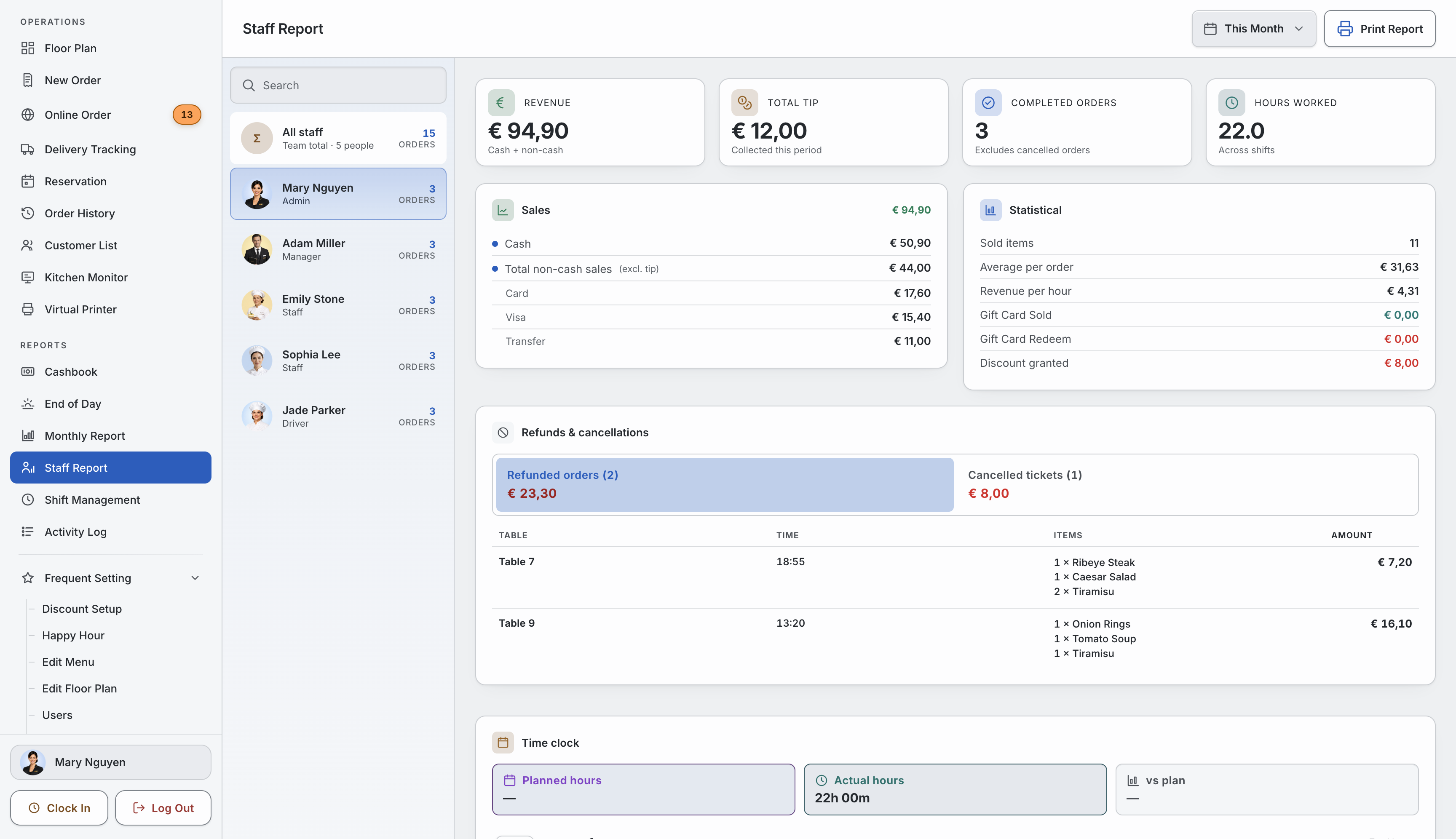Click the Reservation calendar icon
Screen dimensions: 1456x839
click(x=28, y=182)
